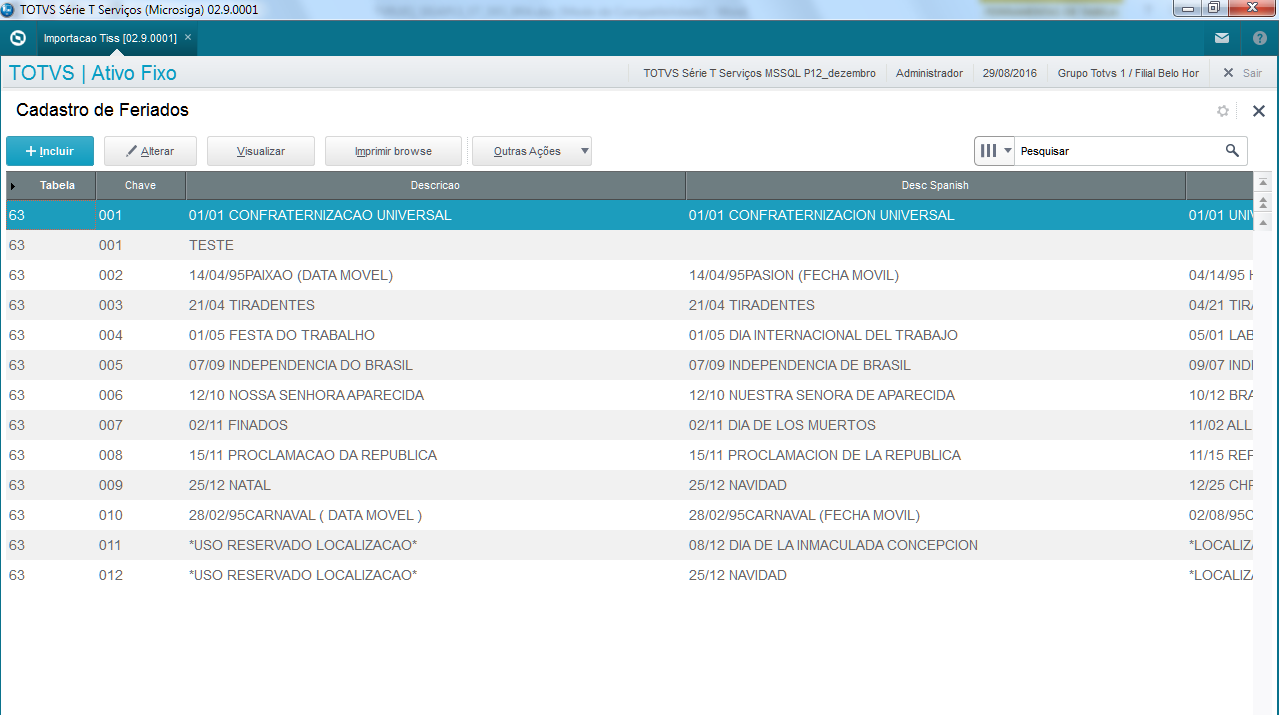Click the Chave column header
Image resolution: width=1279 pixels, height=715 pixels.
coord(140,185)
